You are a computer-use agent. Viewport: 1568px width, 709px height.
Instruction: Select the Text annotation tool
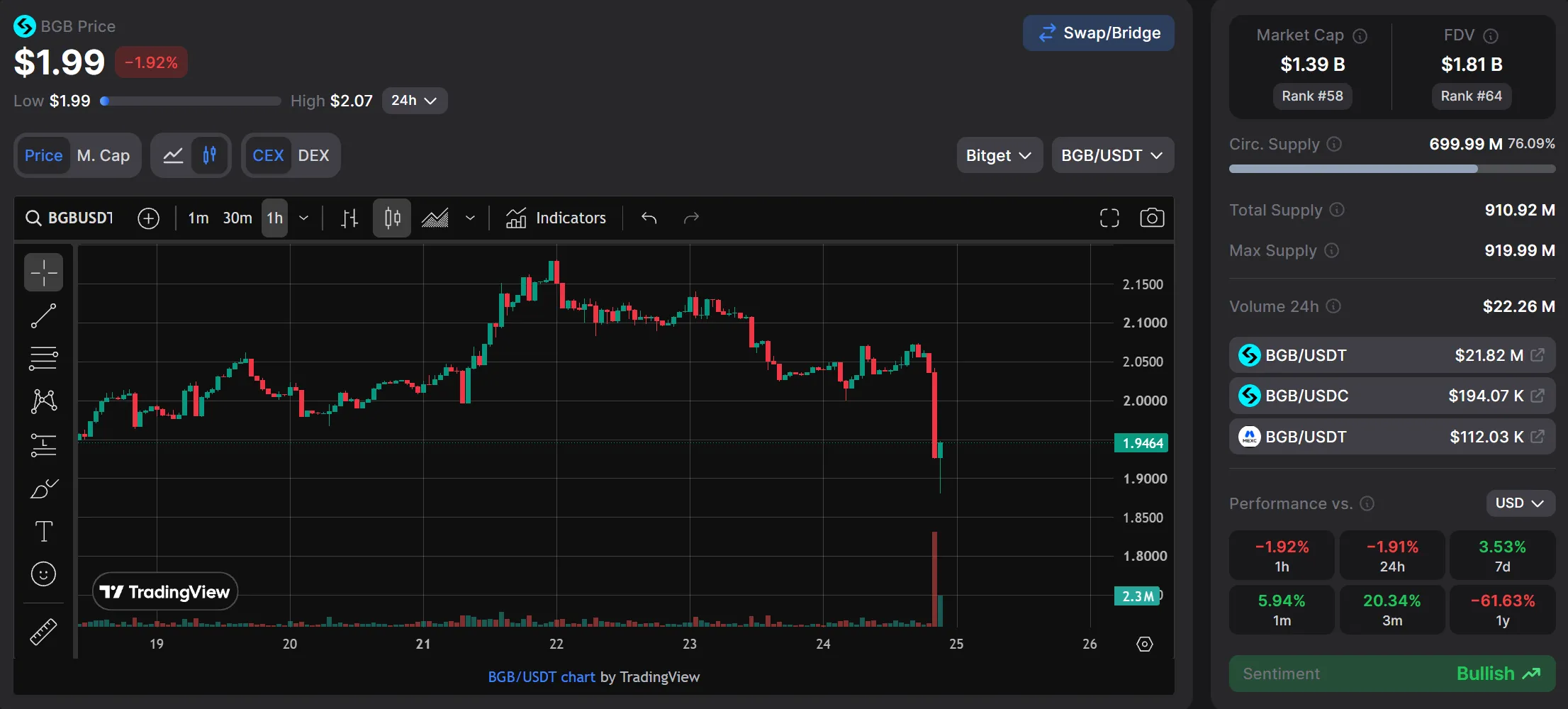(43, 531)
